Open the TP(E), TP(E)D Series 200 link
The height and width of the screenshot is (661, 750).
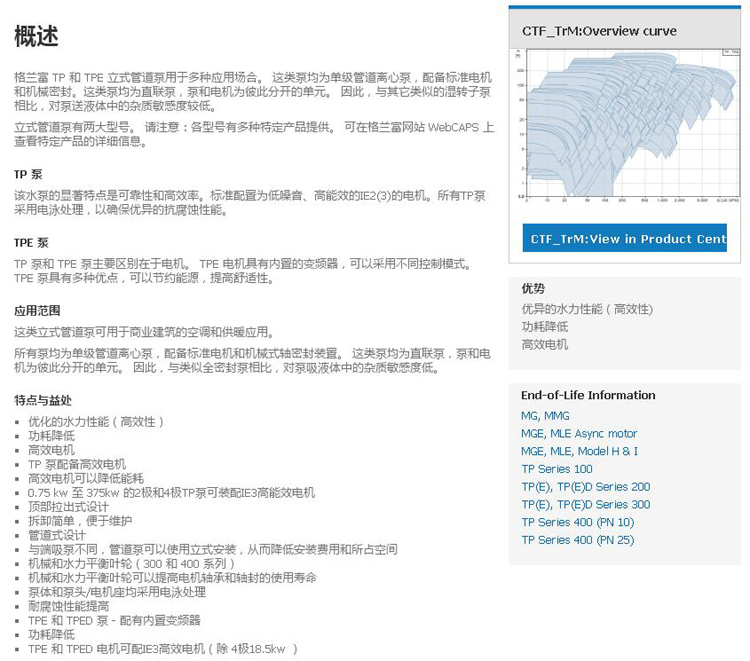(x=586, y=486)
